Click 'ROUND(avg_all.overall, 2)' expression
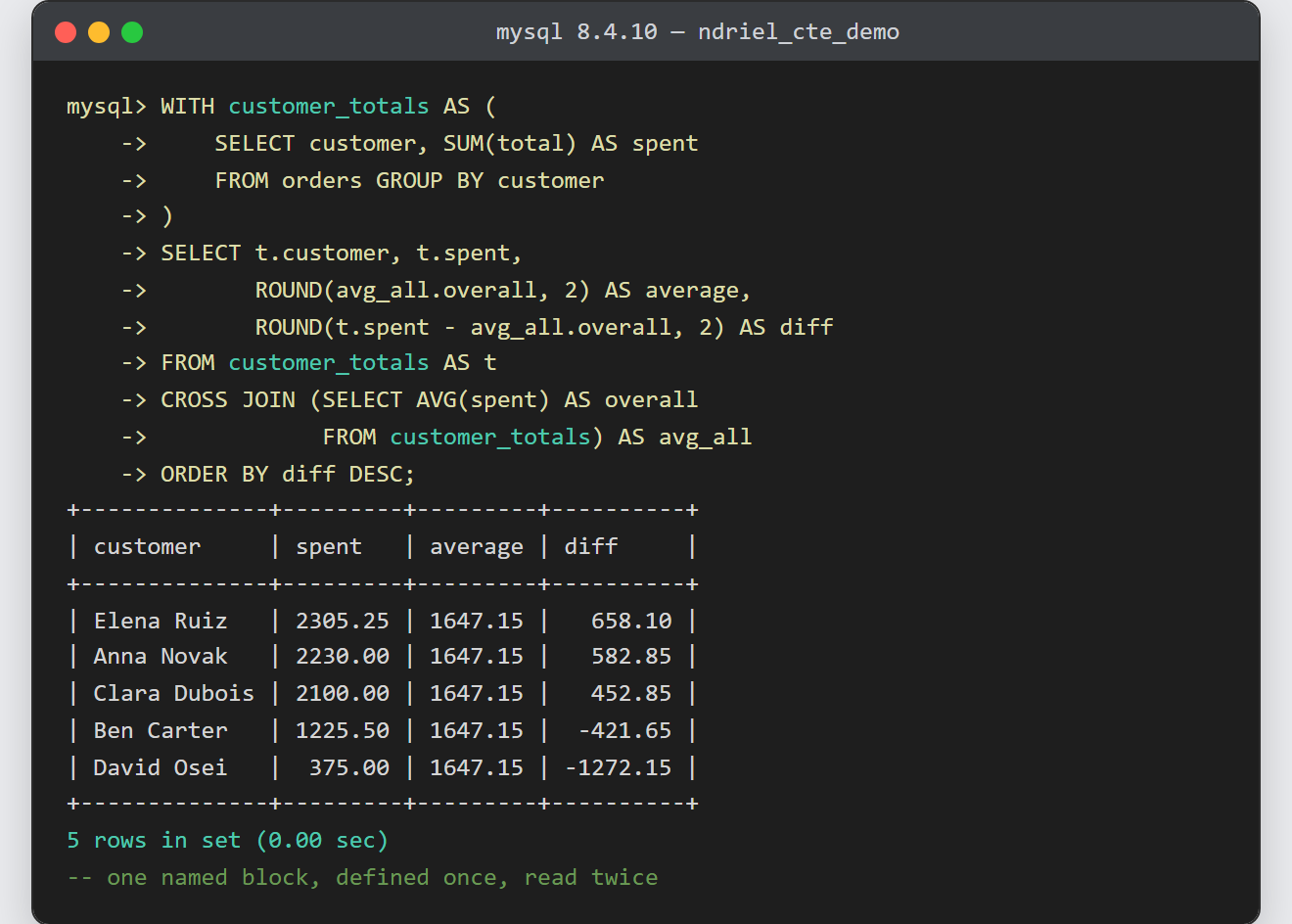Viewport: 1292px width, 924px height. coord(423,290)
